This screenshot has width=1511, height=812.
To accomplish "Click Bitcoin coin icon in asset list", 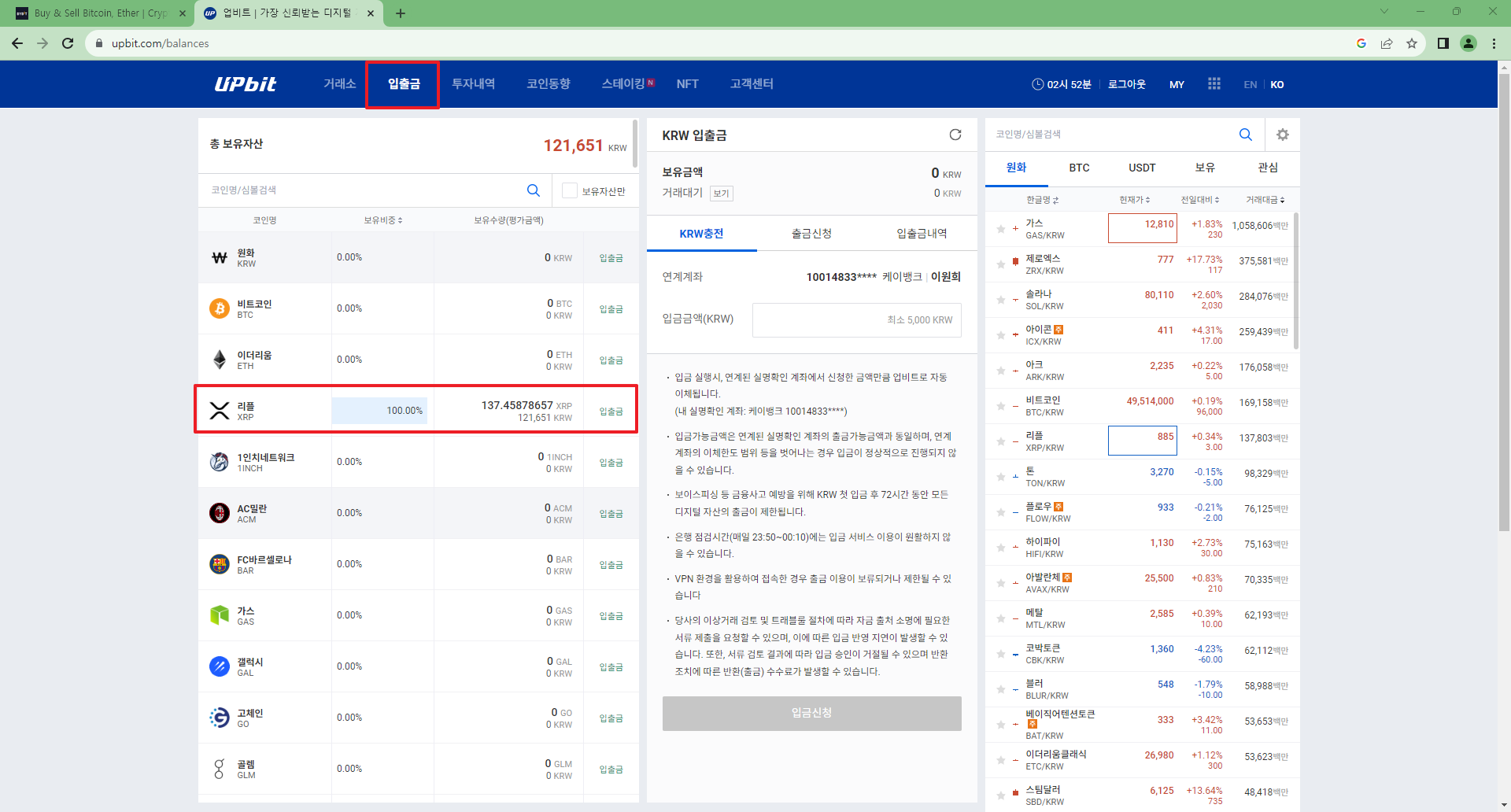I will click(x=220, y=308).
